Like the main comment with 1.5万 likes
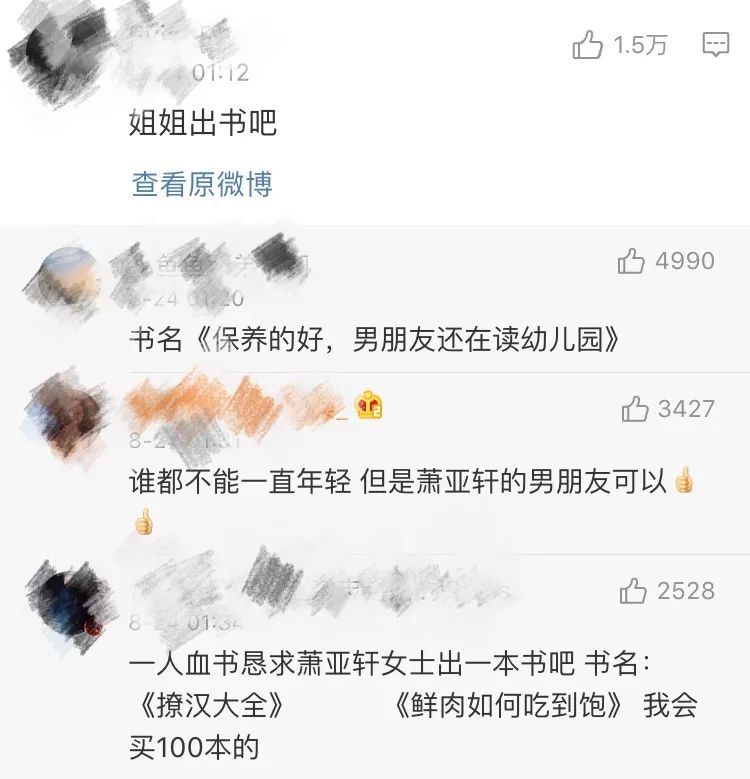The height and width of the screenshot is (779, 750). (587, 45)
